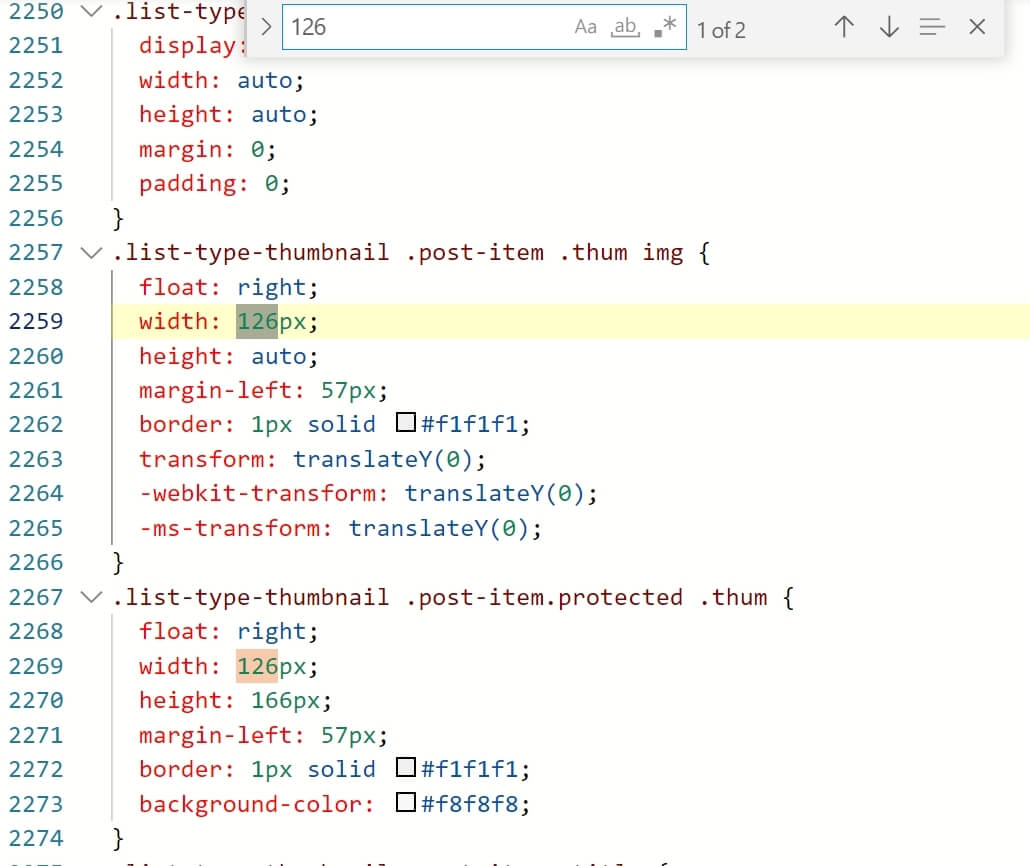The height and width of the screenshot is (866, 1030).
Task: Open color picker for #f1f1f1 on line 2272
Action: [406, 767]
